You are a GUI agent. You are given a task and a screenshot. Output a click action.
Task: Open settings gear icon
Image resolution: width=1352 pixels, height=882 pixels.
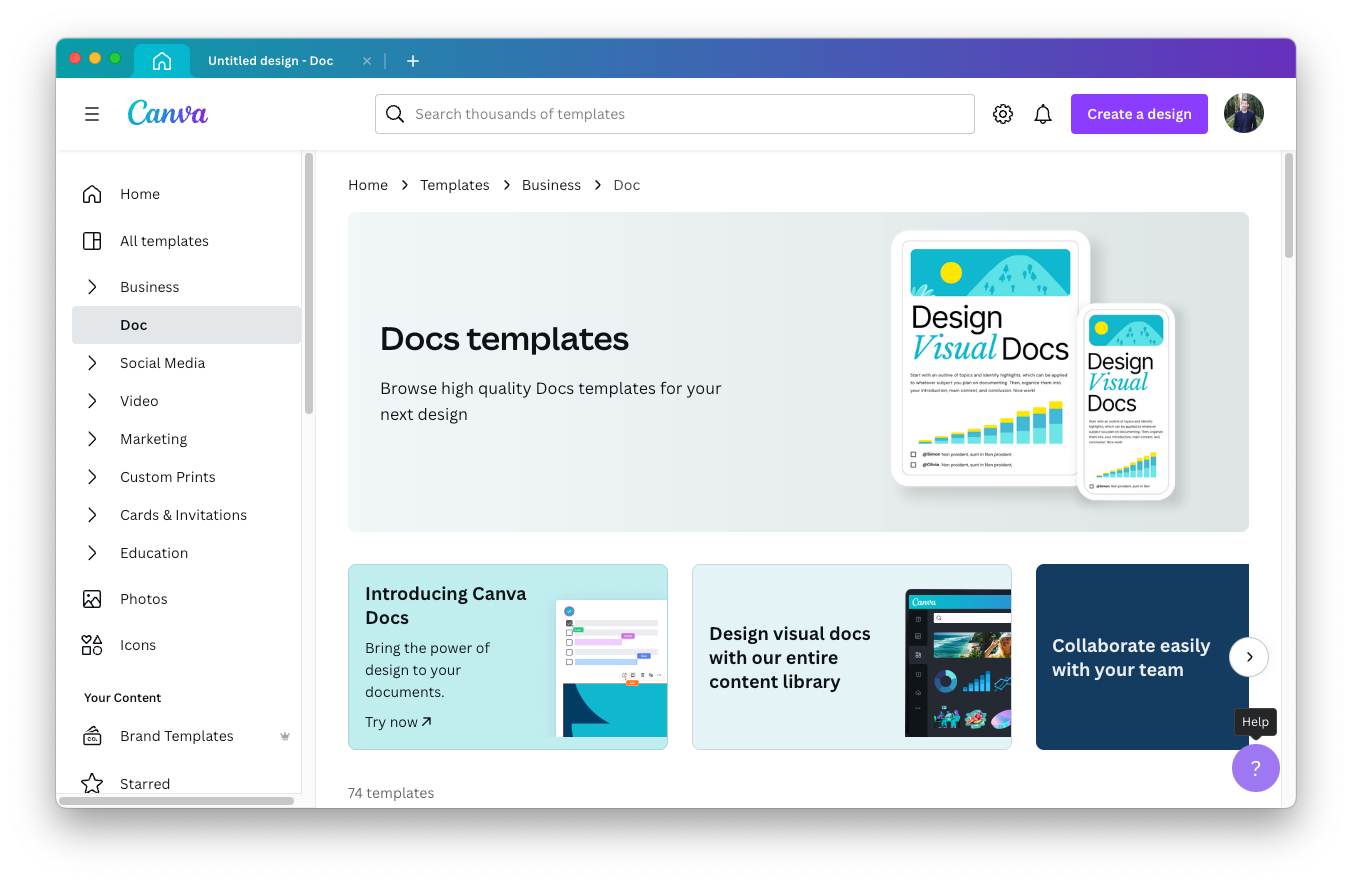pos(1003,114)
